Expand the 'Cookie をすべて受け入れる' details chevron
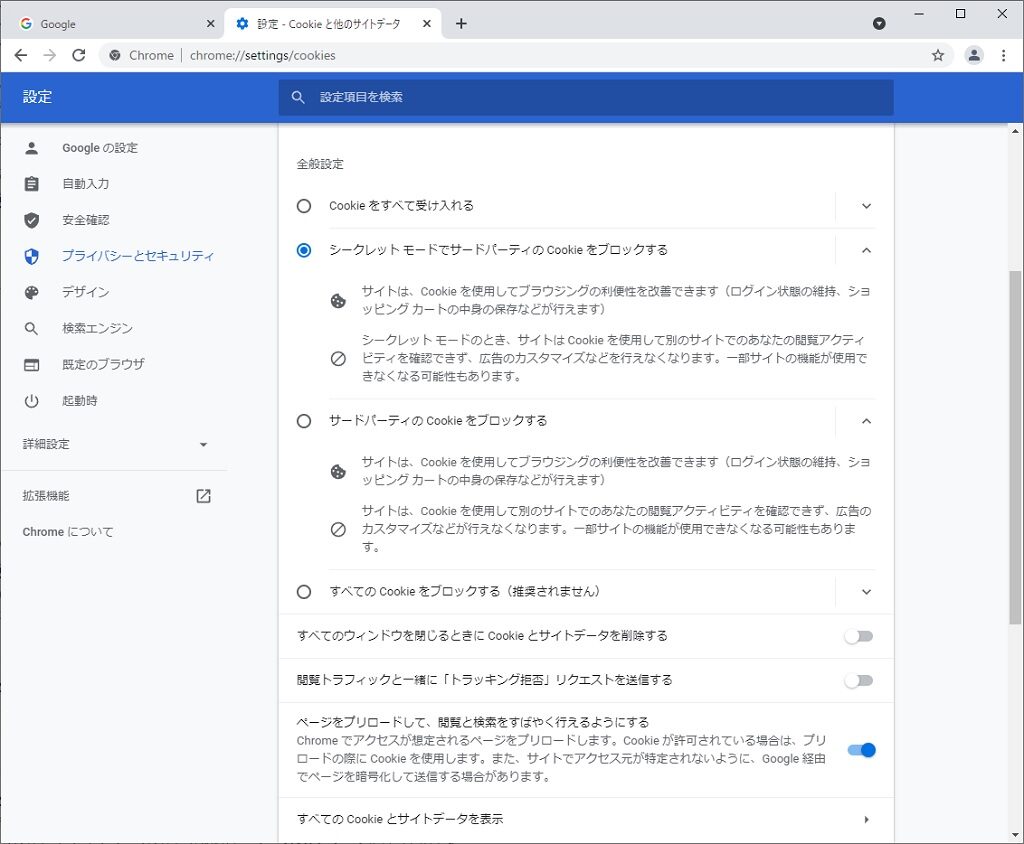 [866, 206]
